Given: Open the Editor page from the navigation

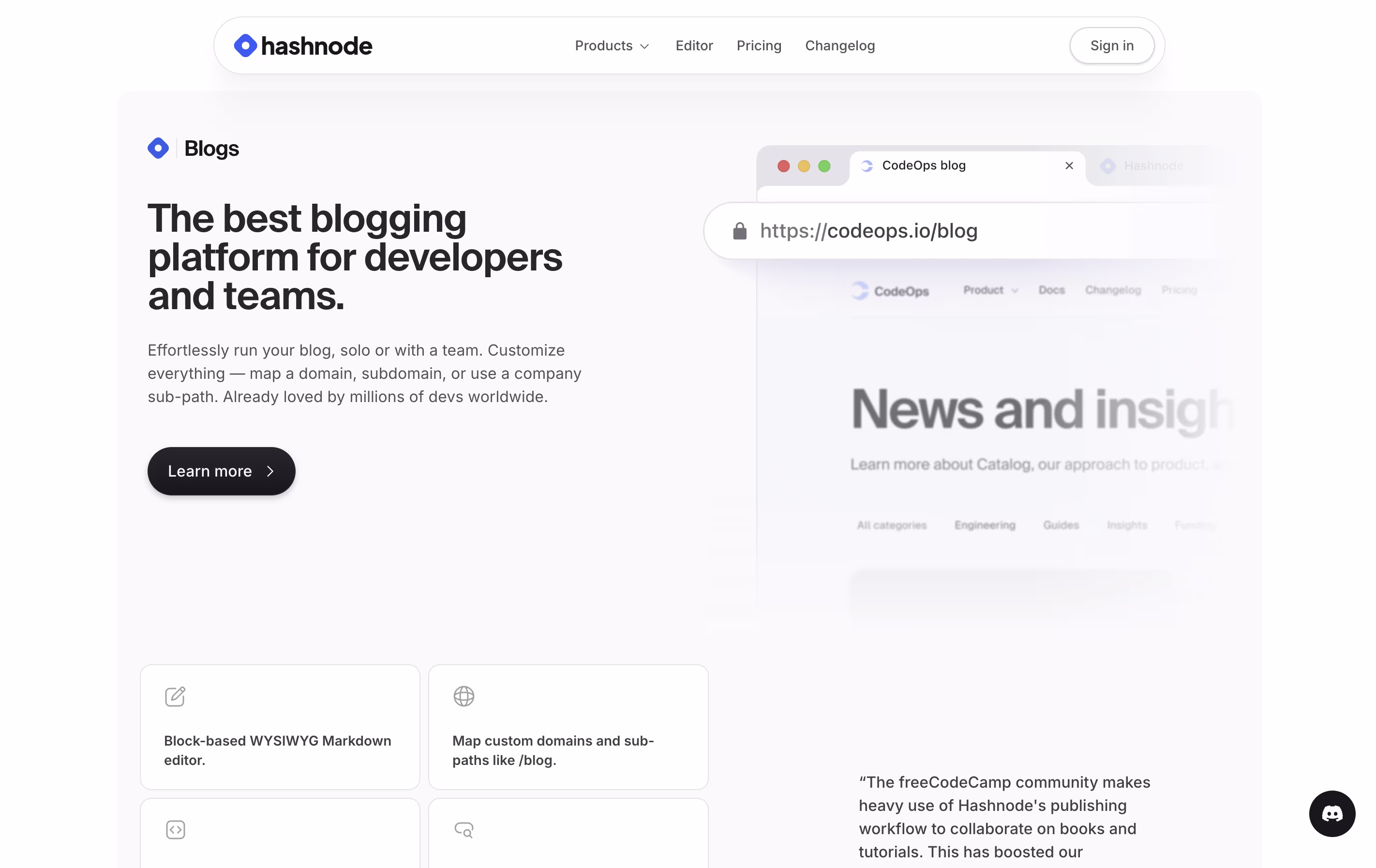Looking at the screenshot, I should pyautogui.click(x=694, y=45).
